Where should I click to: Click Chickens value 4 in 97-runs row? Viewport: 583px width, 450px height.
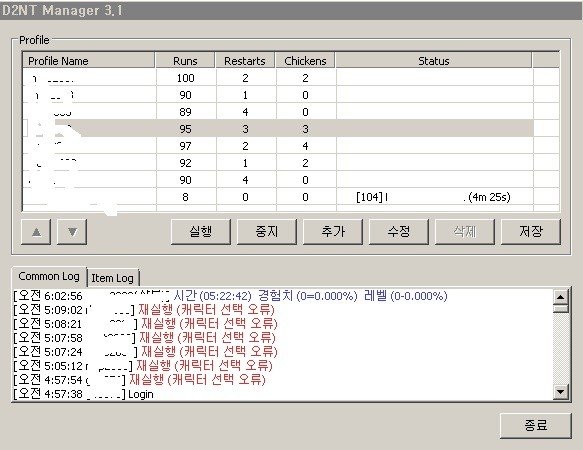[x=305, y=146]
